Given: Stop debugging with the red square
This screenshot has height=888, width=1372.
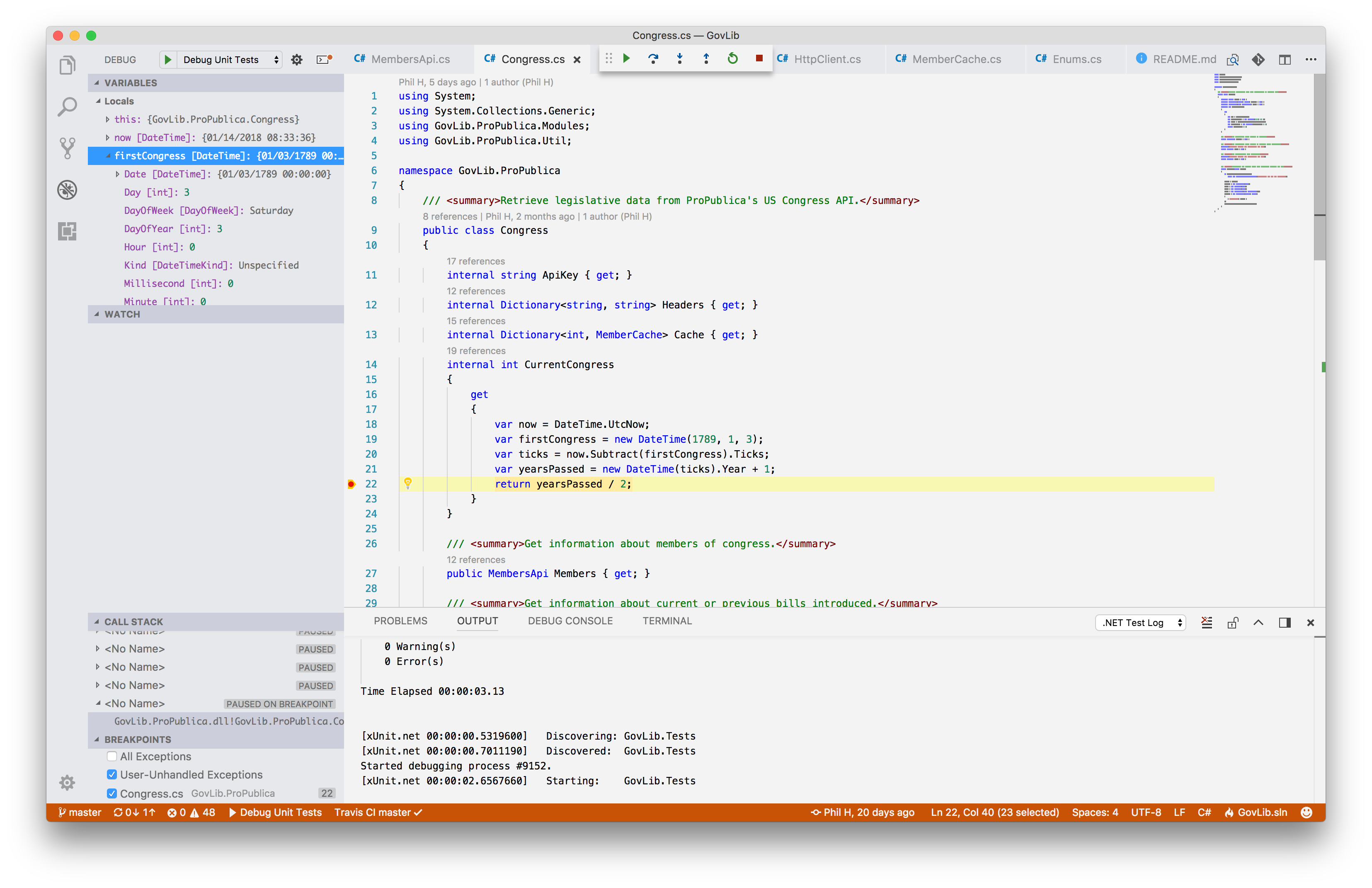Looking at the screenshot, I should pyautogui.click(x=759, y=59).
